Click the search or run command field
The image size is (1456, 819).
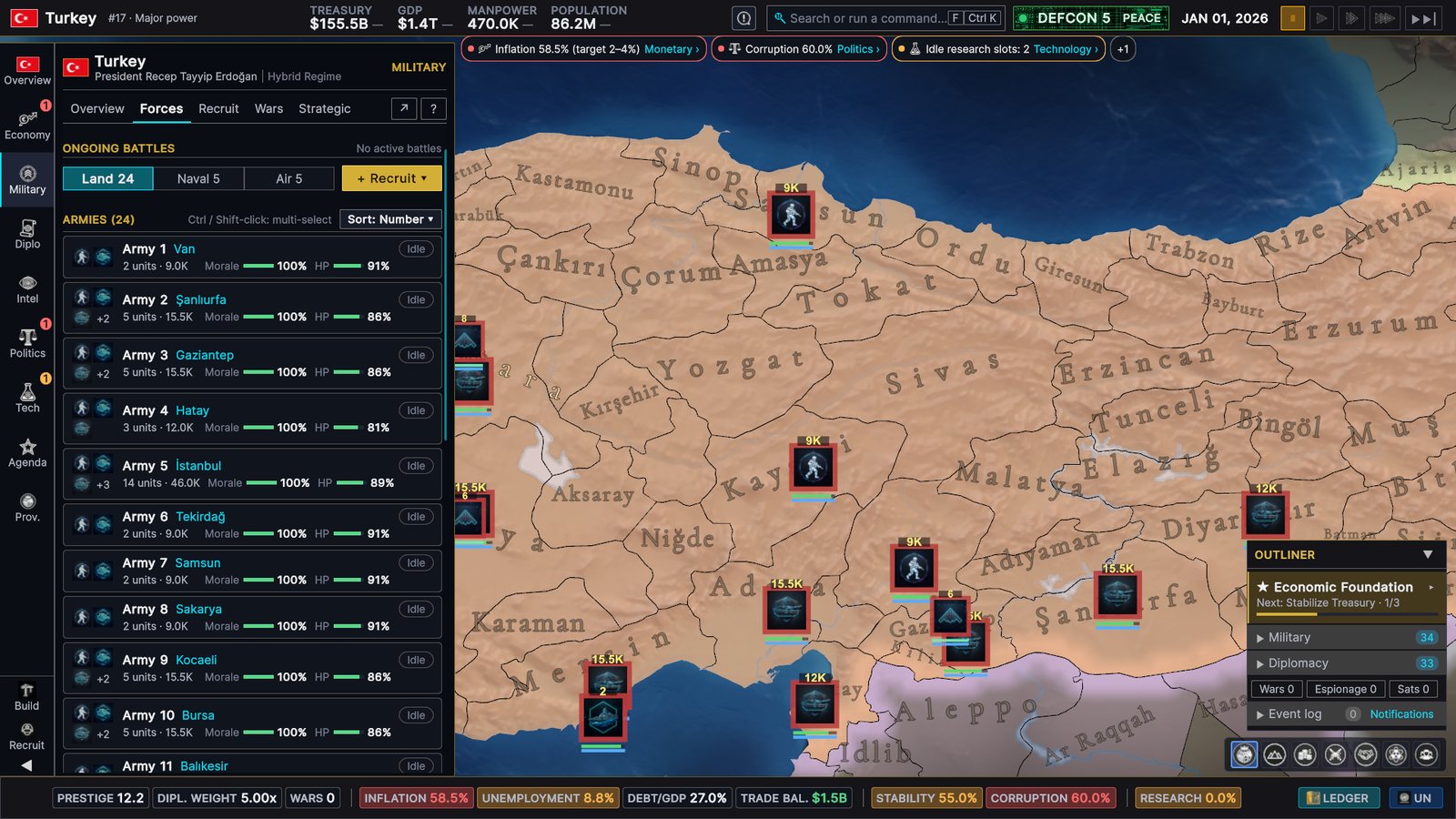(886, 18)
